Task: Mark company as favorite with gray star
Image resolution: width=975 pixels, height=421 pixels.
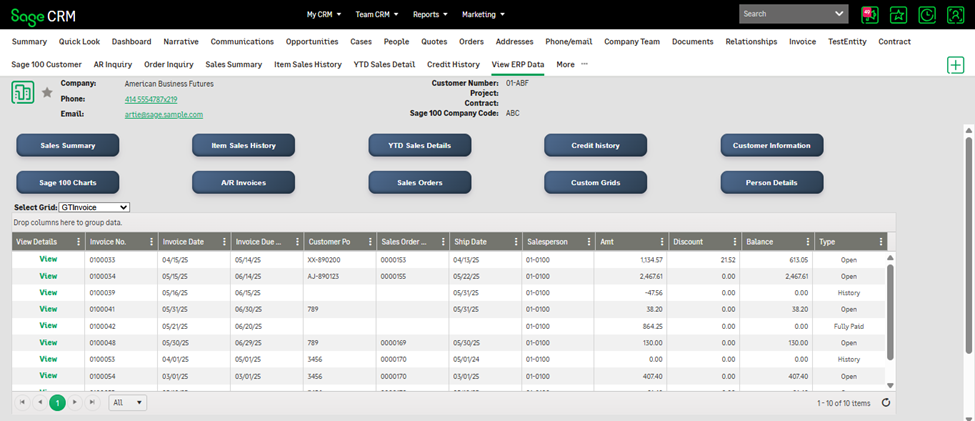Action: [x=47, y=93]
